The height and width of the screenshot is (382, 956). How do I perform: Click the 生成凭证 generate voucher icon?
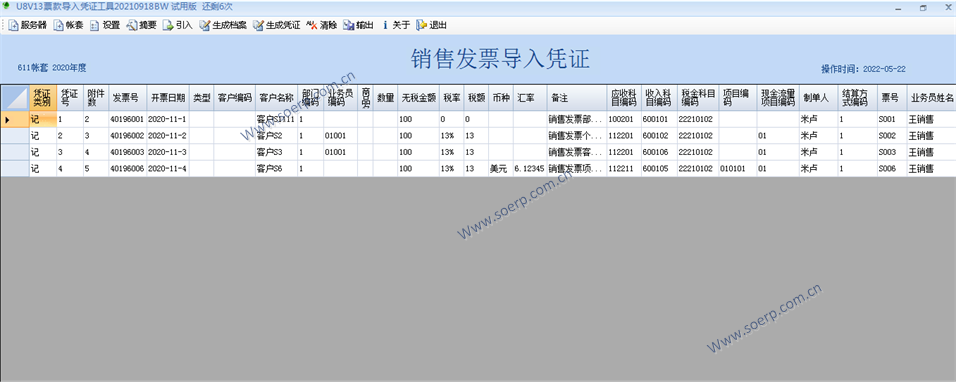tap(259, 26)
